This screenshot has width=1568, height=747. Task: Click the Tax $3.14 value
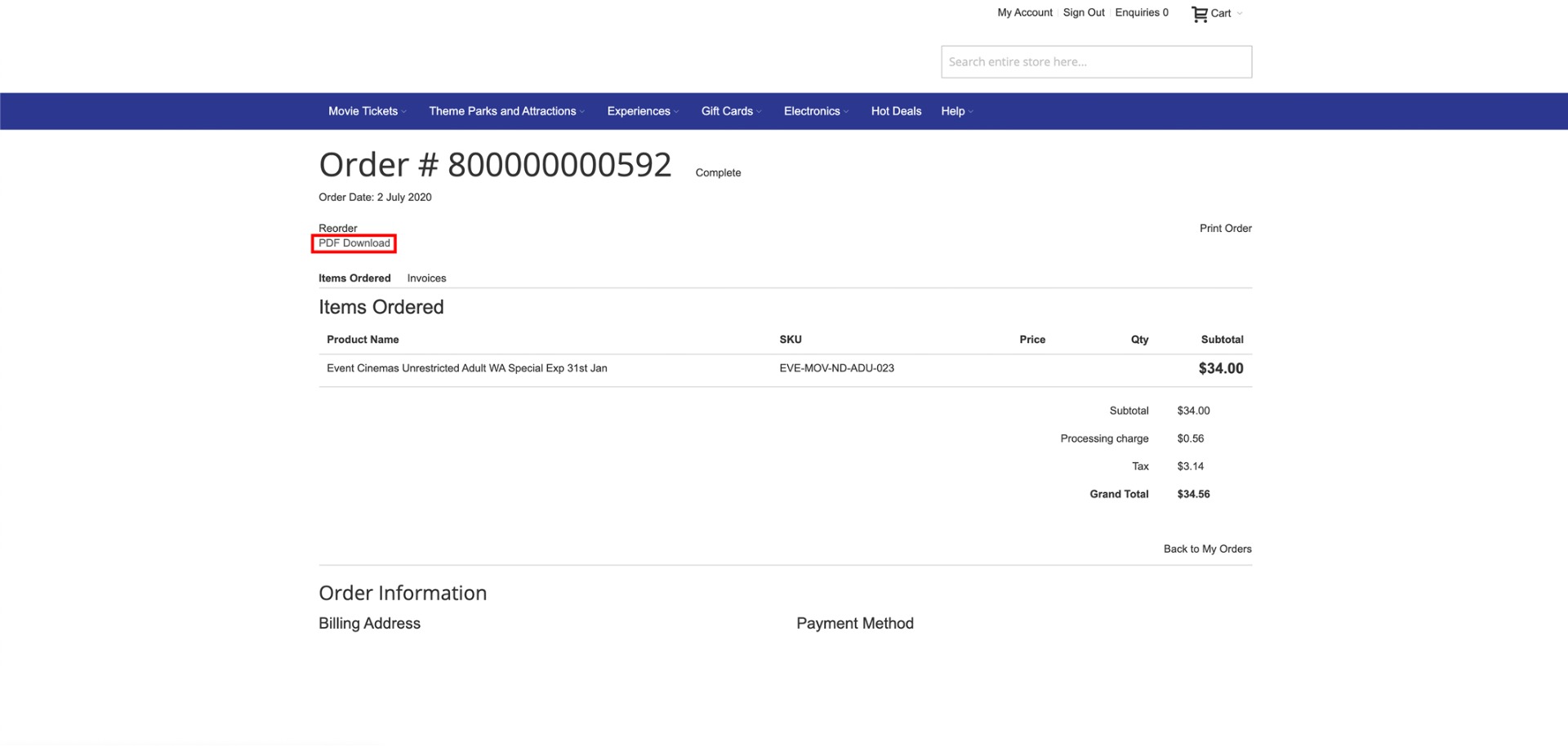pyautogui.click(x=1190, y=467)
